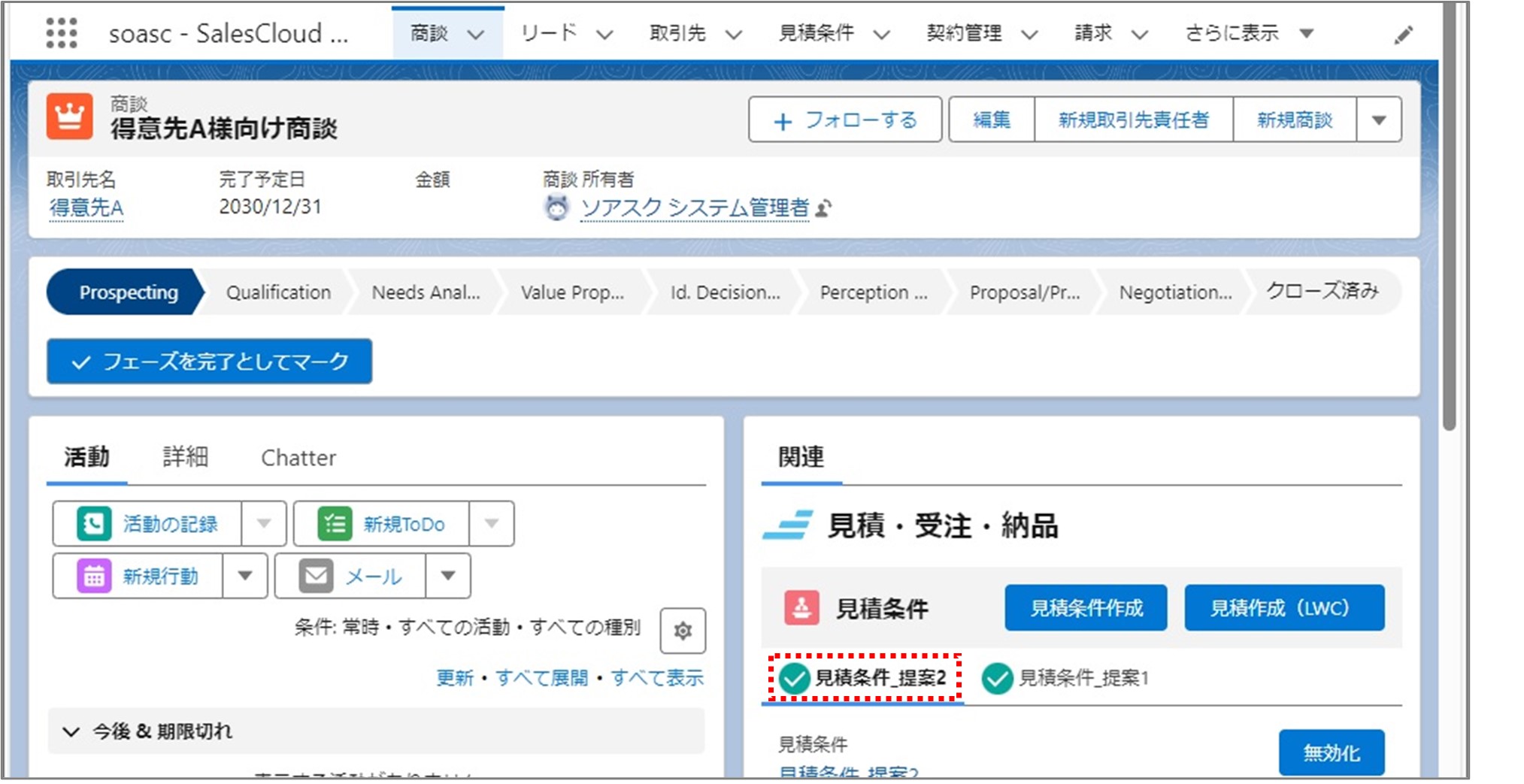Click the 見積作成（LWC） button
Screen dimensions: 1524x784
(x=1284, y=607)
